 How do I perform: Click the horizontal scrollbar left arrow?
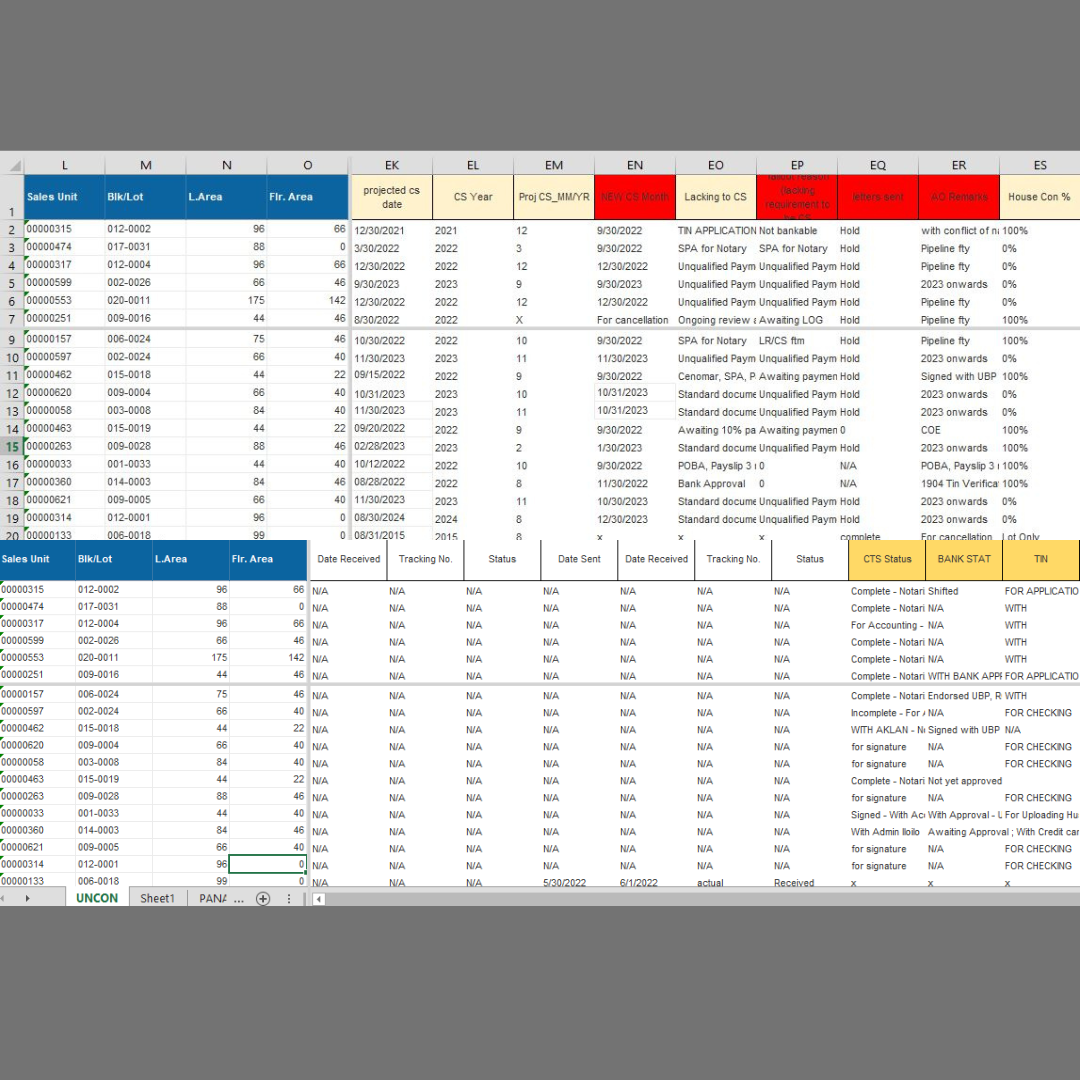(319, 899)
